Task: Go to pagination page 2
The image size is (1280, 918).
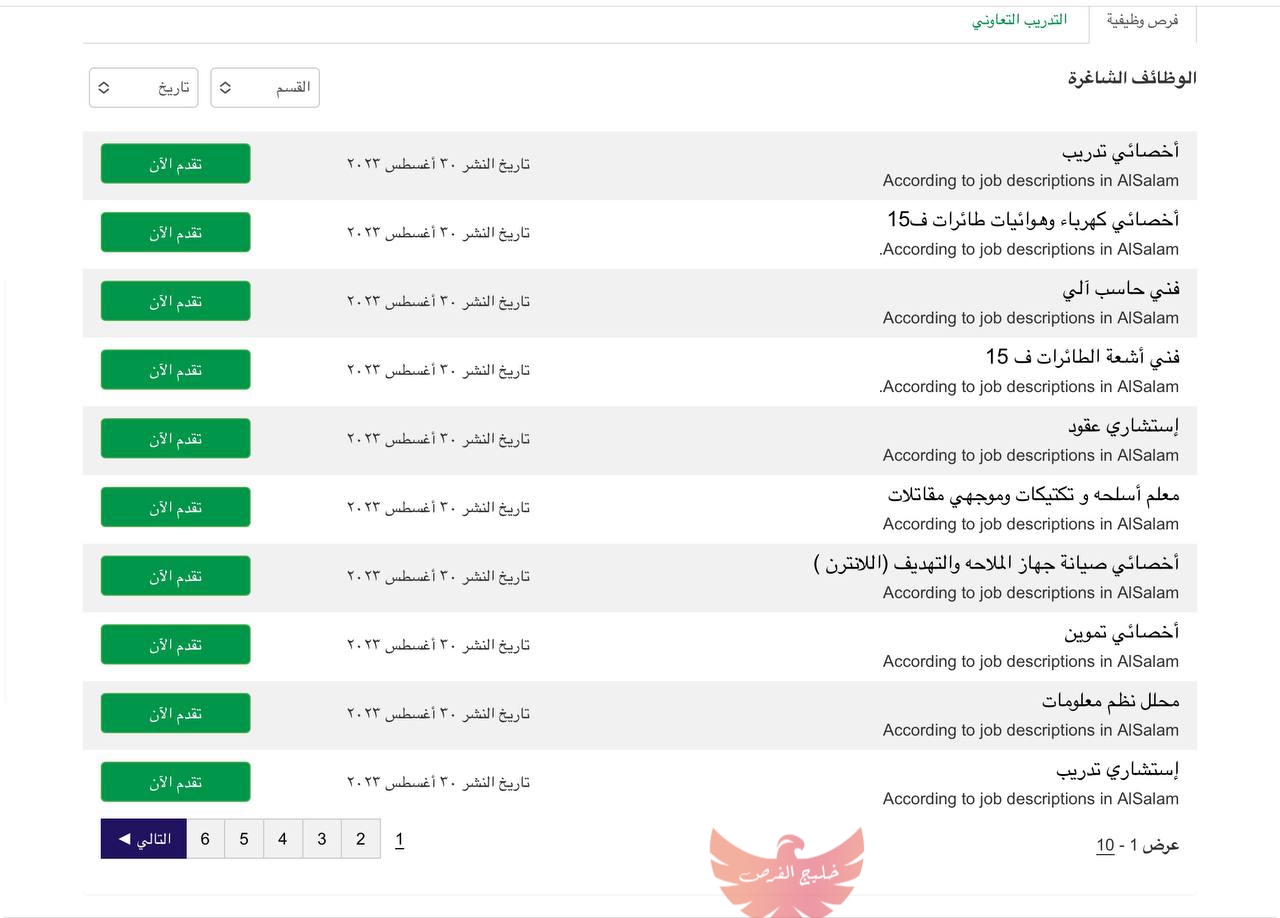Action: click(x=360, y=839)
